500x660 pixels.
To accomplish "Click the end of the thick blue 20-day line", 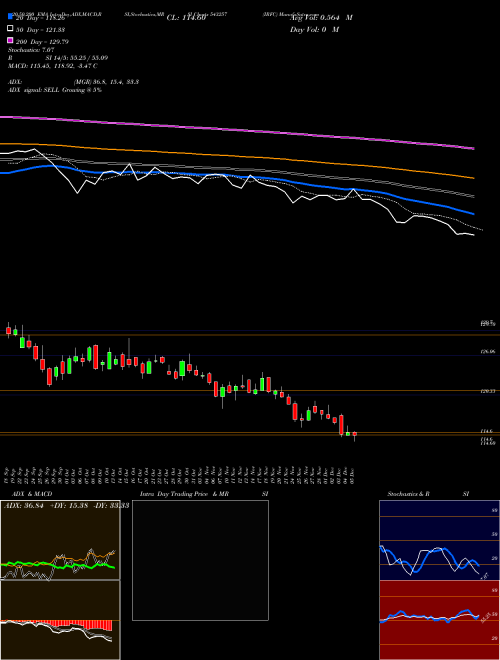I will pyautogui.click(x=473, y=214).
